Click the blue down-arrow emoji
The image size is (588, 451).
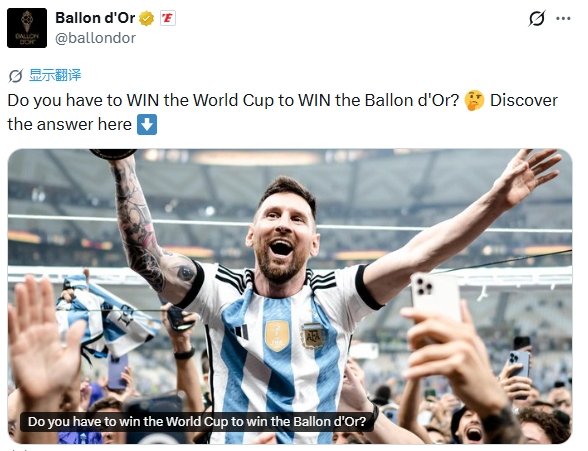click(147, 124)
